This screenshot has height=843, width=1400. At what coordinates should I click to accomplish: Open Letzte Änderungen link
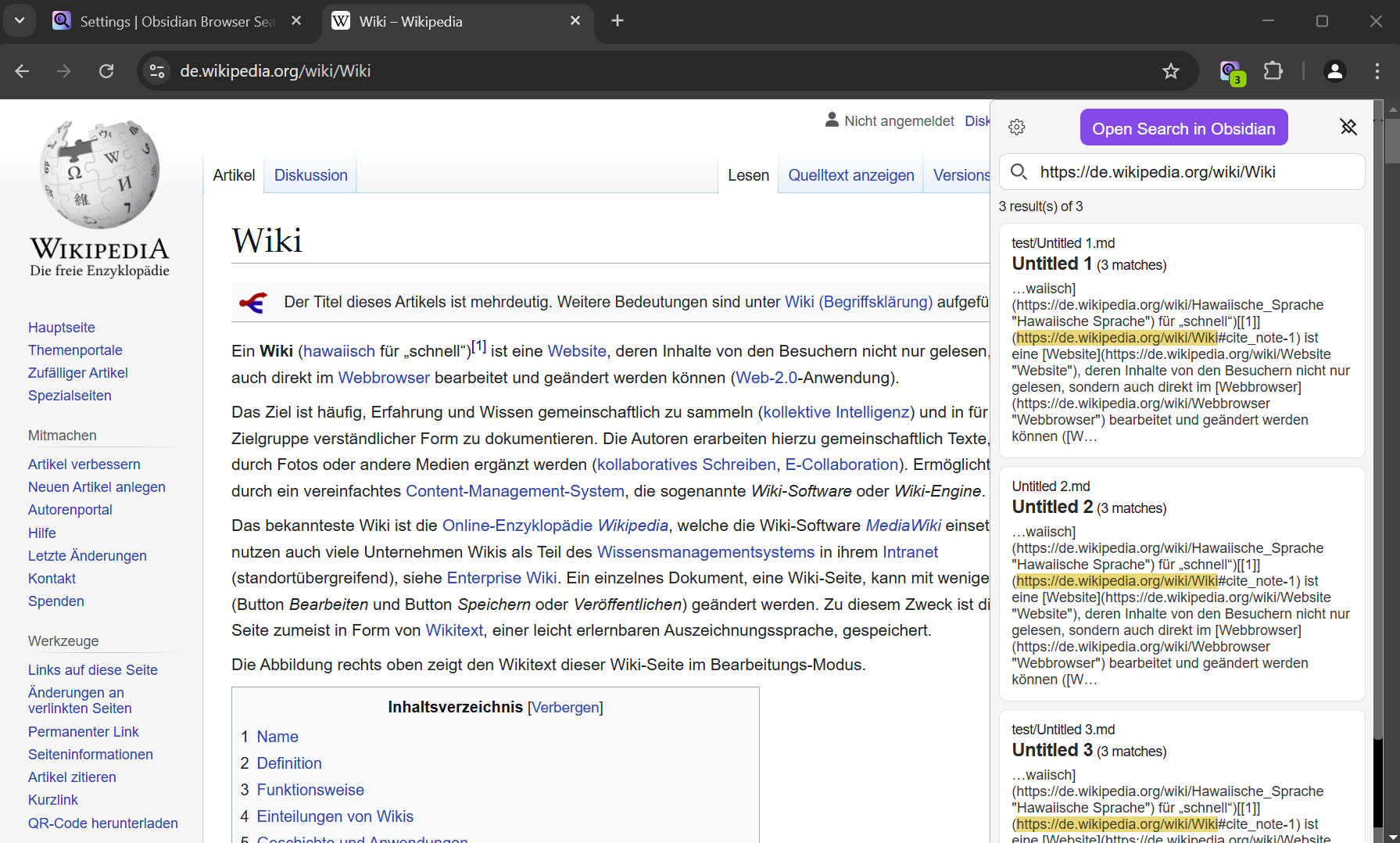(x=88, y=556)
